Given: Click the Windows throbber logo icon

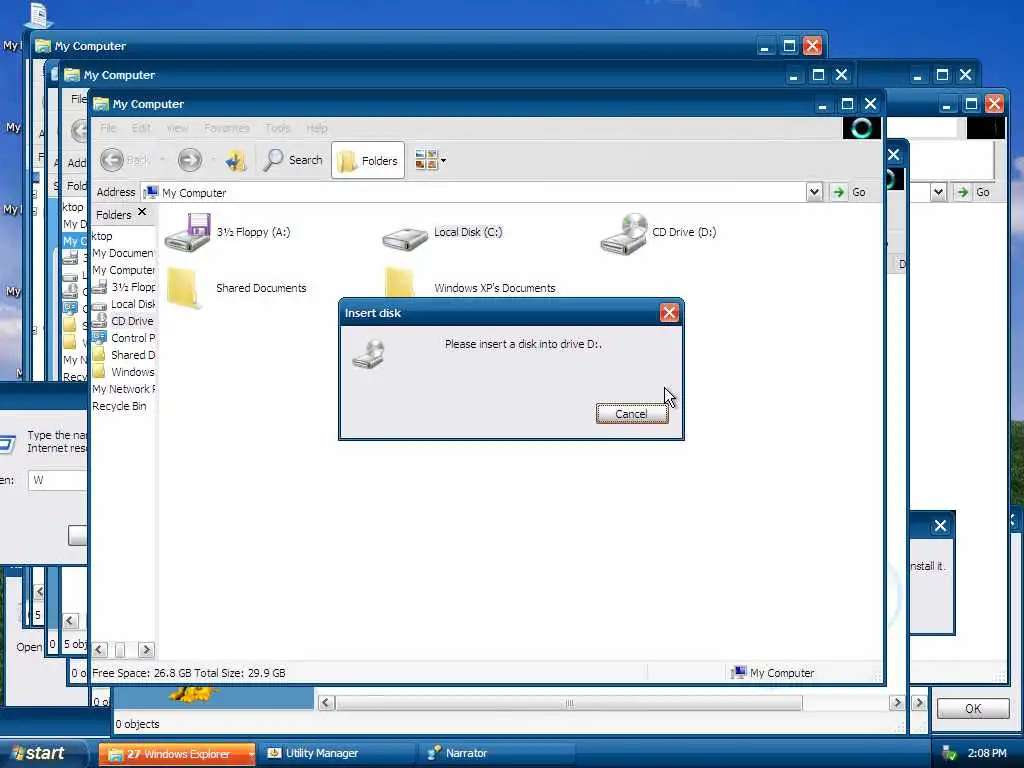Looking at the screenshot, I should click(861, 128).
